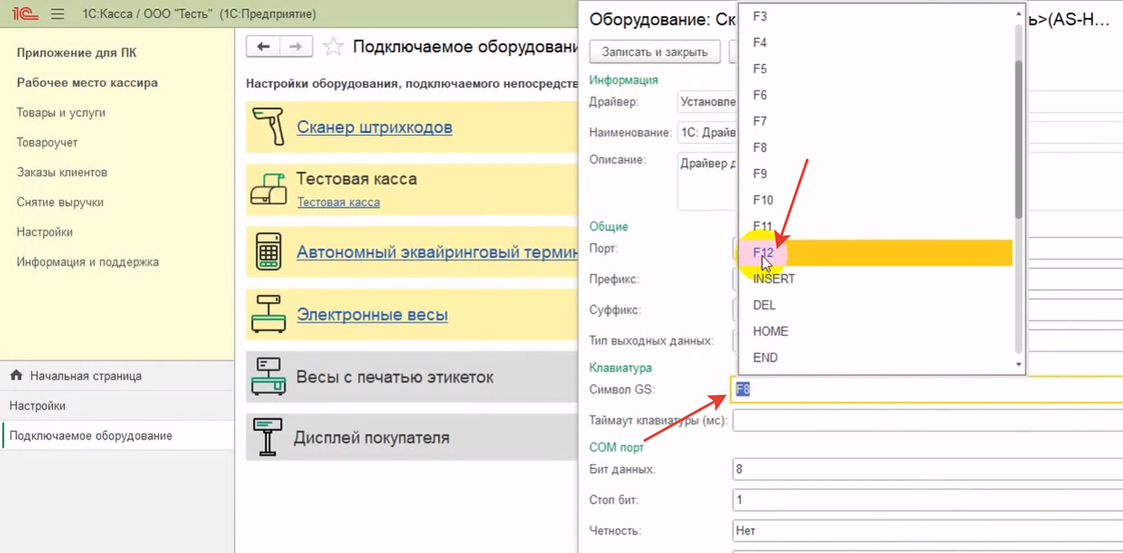Choose F3 in the dropdown list
Viewport: 1123px width, 553px height.
click(877, 16)
